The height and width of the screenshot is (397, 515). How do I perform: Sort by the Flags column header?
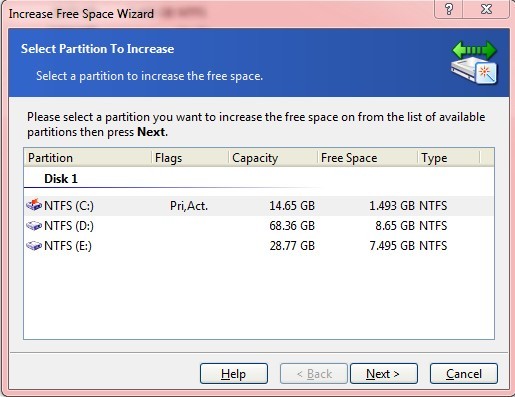190,158
